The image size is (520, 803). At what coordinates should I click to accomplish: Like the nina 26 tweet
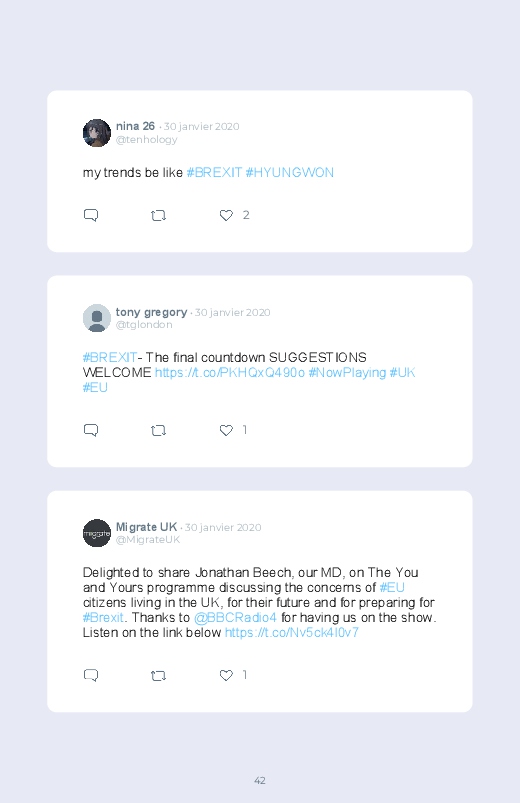point(226,216)
